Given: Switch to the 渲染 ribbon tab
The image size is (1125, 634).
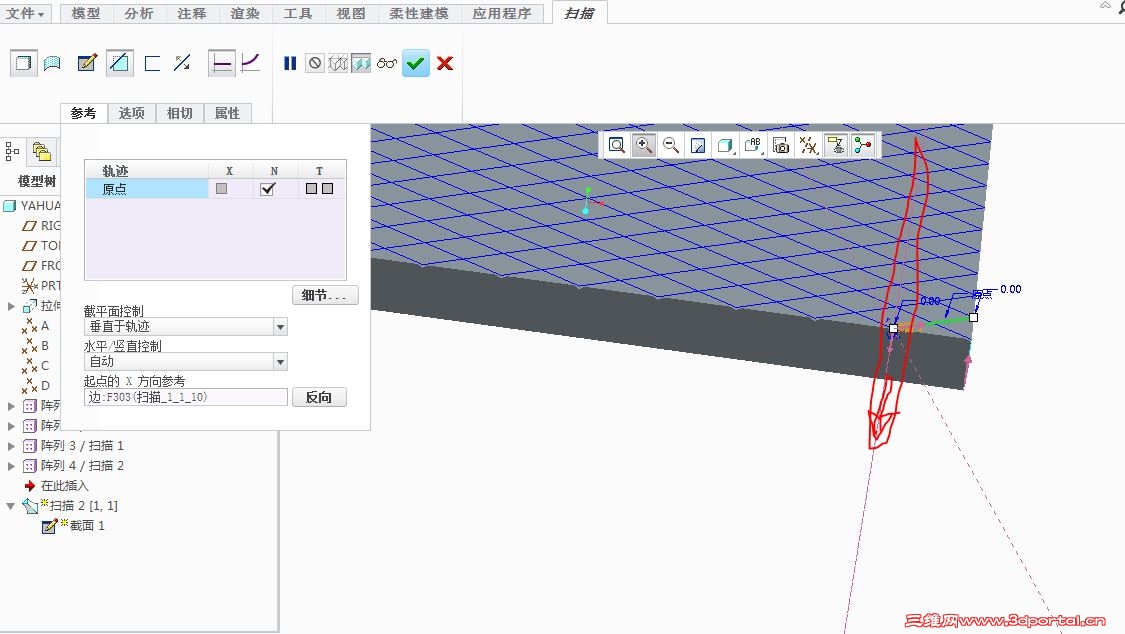Looking at the screenshot, I should pos(245,14).
